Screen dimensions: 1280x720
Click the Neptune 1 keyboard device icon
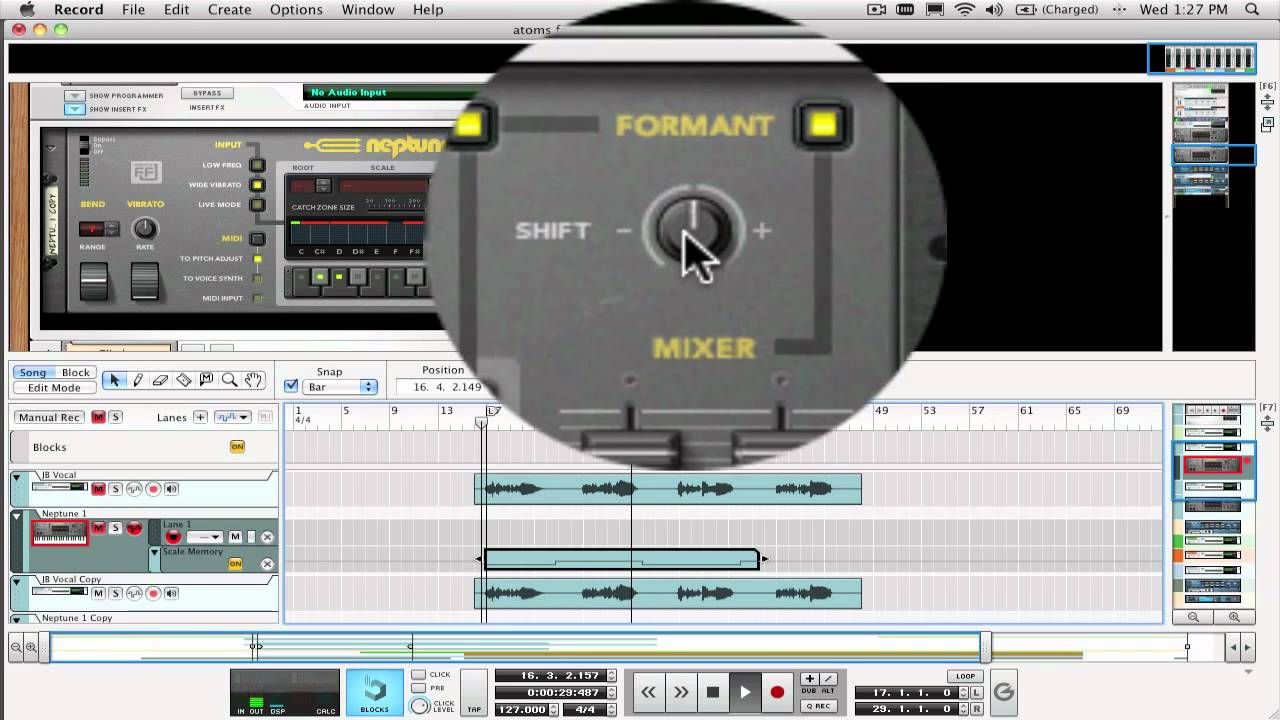click(60, 533)
